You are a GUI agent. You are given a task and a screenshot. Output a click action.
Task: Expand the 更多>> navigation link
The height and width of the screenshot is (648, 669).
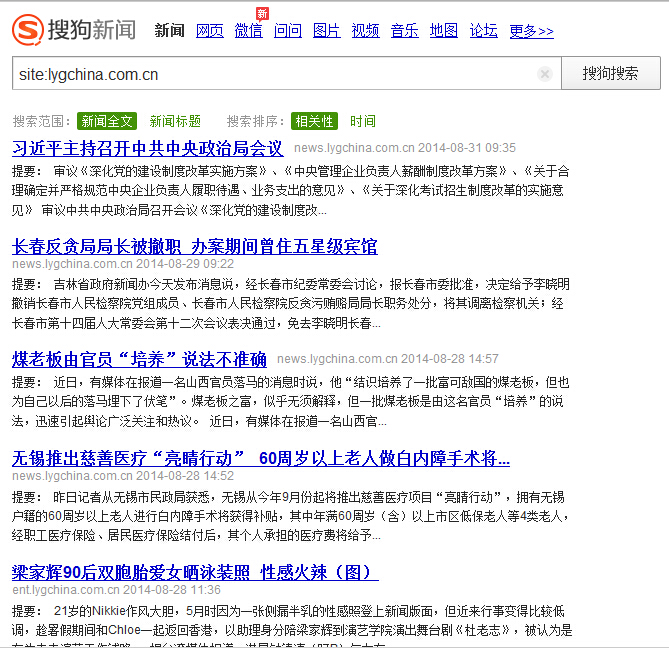click(x=532, y=31)
